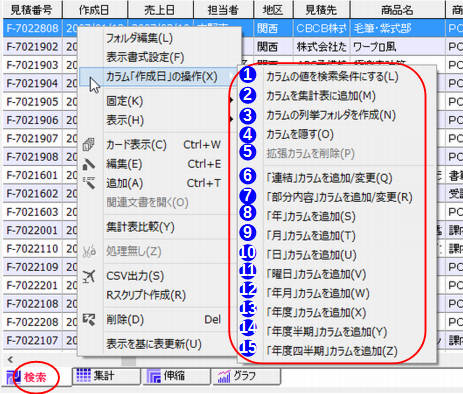Click the 担当者 column header
The height and width of the screenshot is (394, 463).
(x=223, y=10)
